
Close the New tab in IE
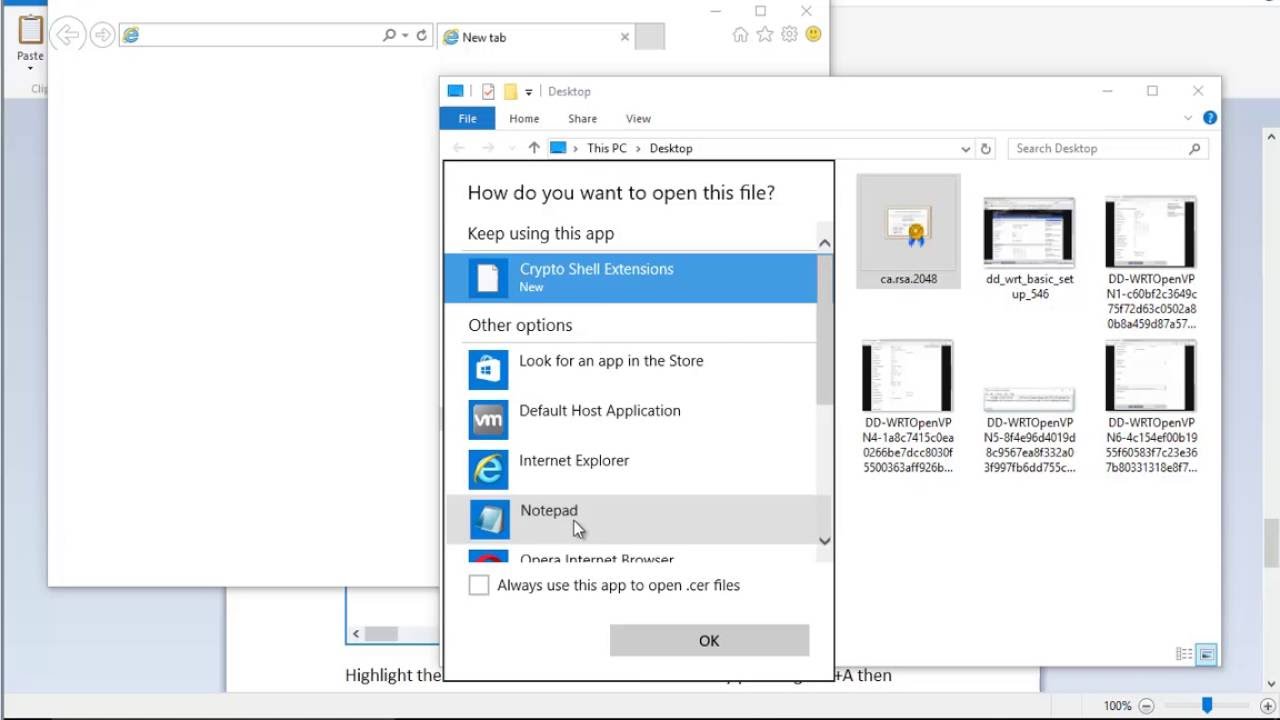(625, 37)
